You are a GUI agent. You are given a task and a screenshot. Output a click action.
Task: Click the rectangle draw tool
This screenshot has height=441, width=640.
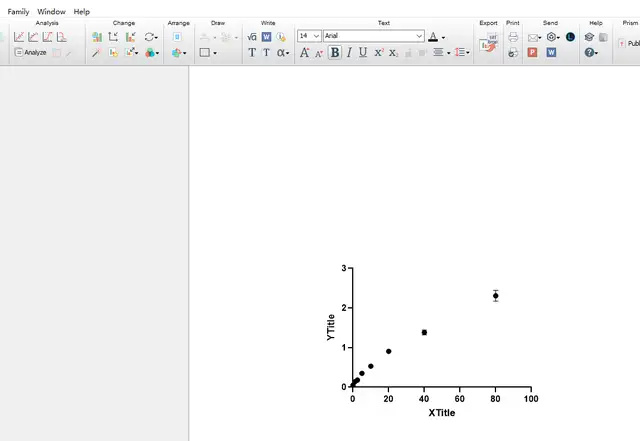click(x=204, y=53)
